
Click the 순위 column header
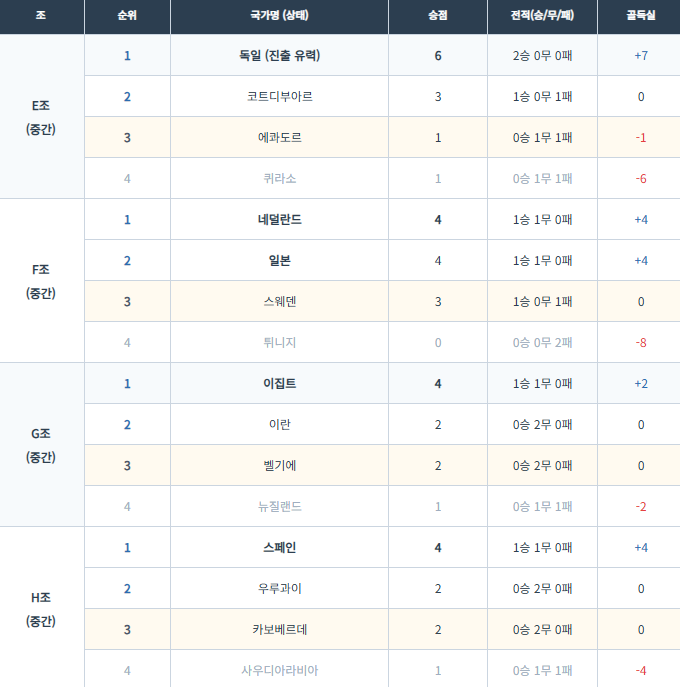coord(127,15)
